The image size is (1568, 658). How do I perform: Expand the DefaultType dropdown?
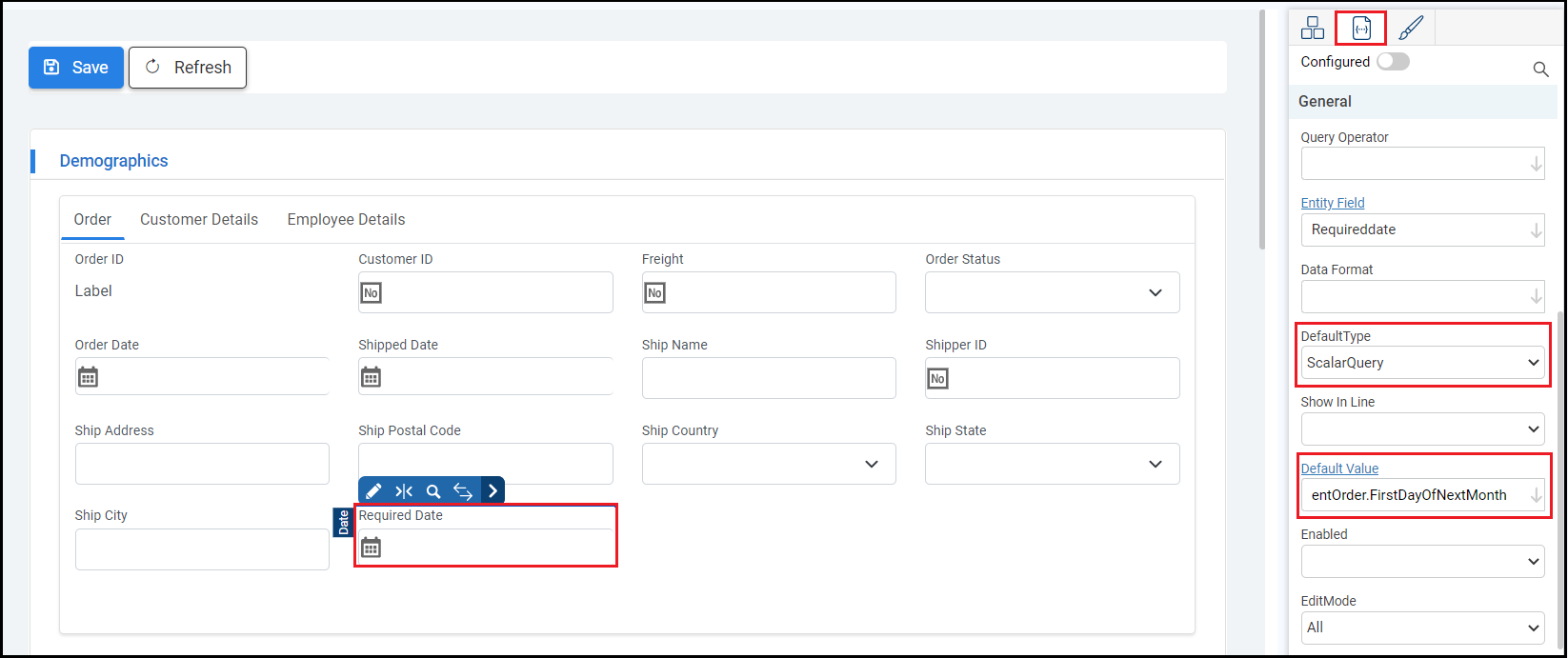(1423, 363)
